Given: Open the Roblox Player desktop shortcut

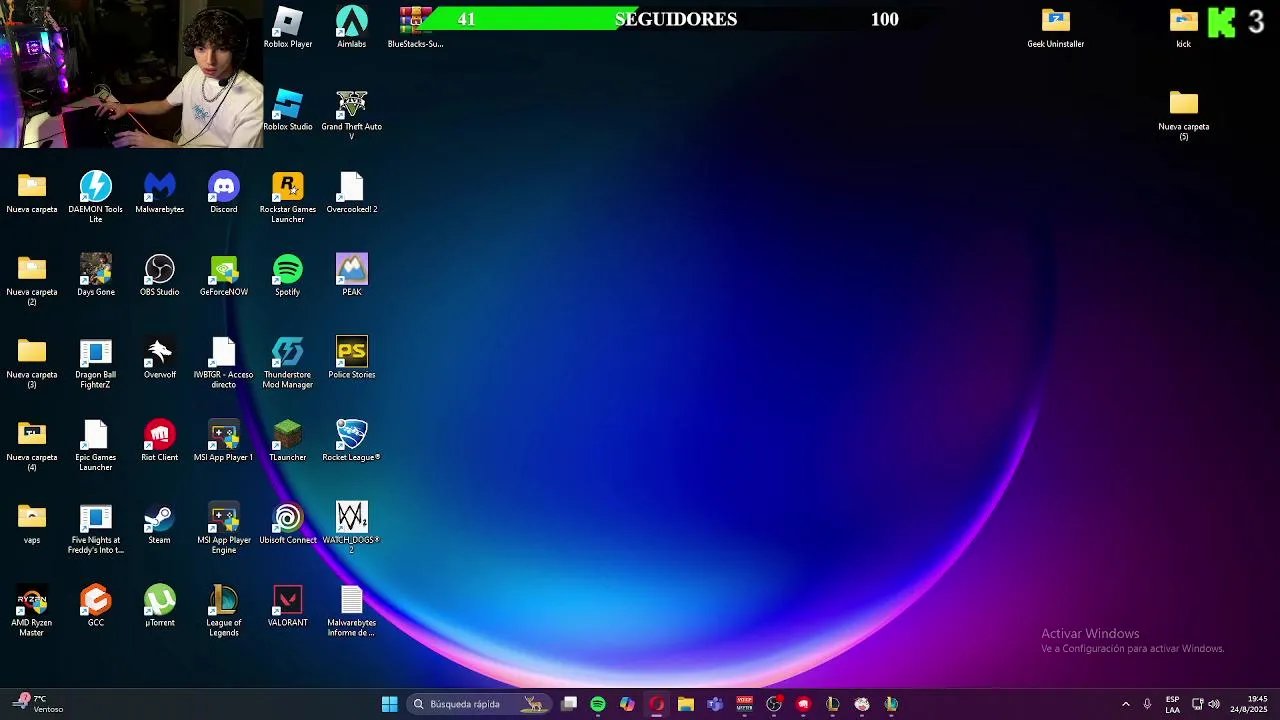Looking at the screenshot, I should [x=288, y=27].
